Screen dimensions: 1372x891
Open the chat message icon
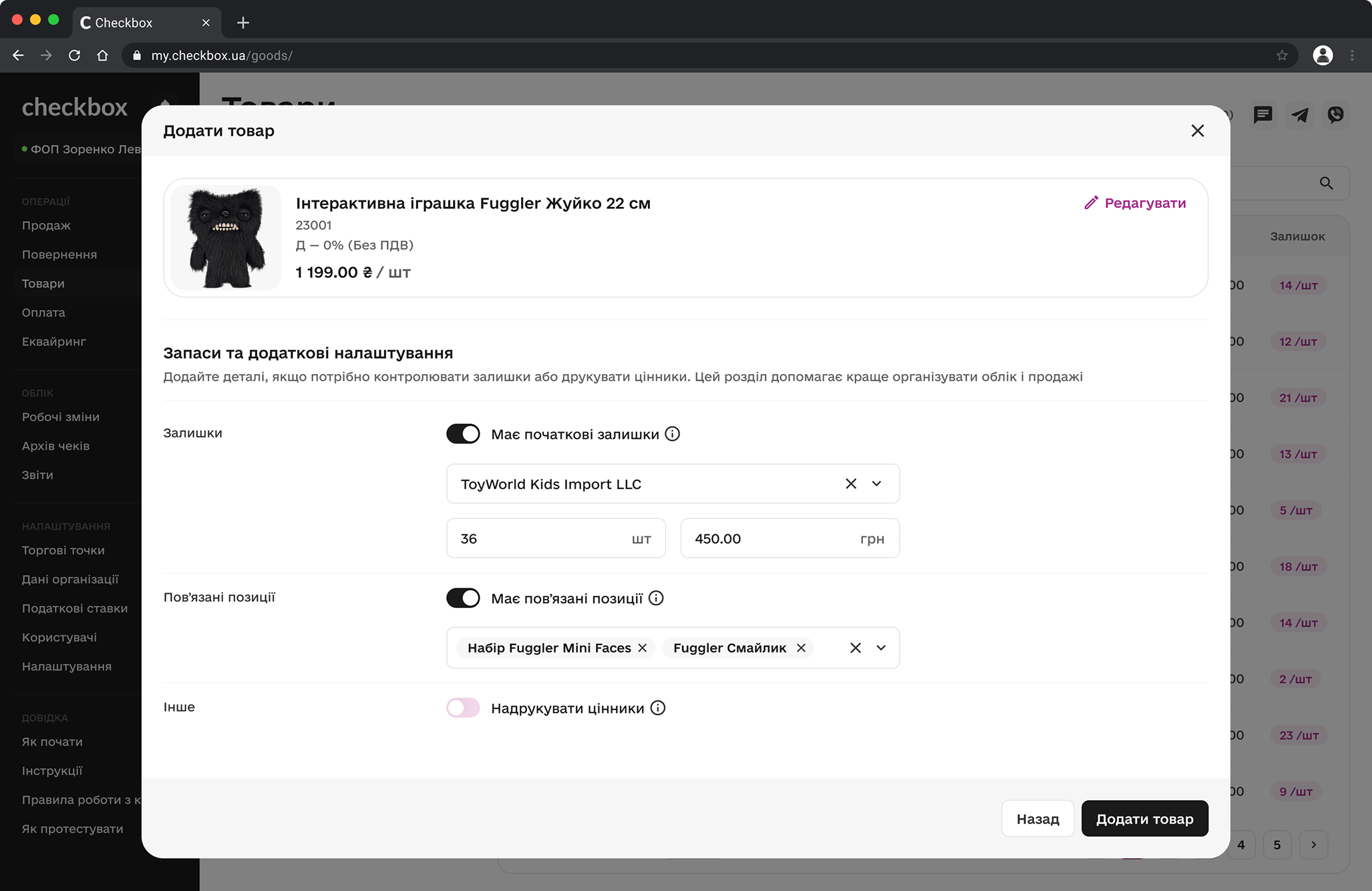pos(1262,115)
